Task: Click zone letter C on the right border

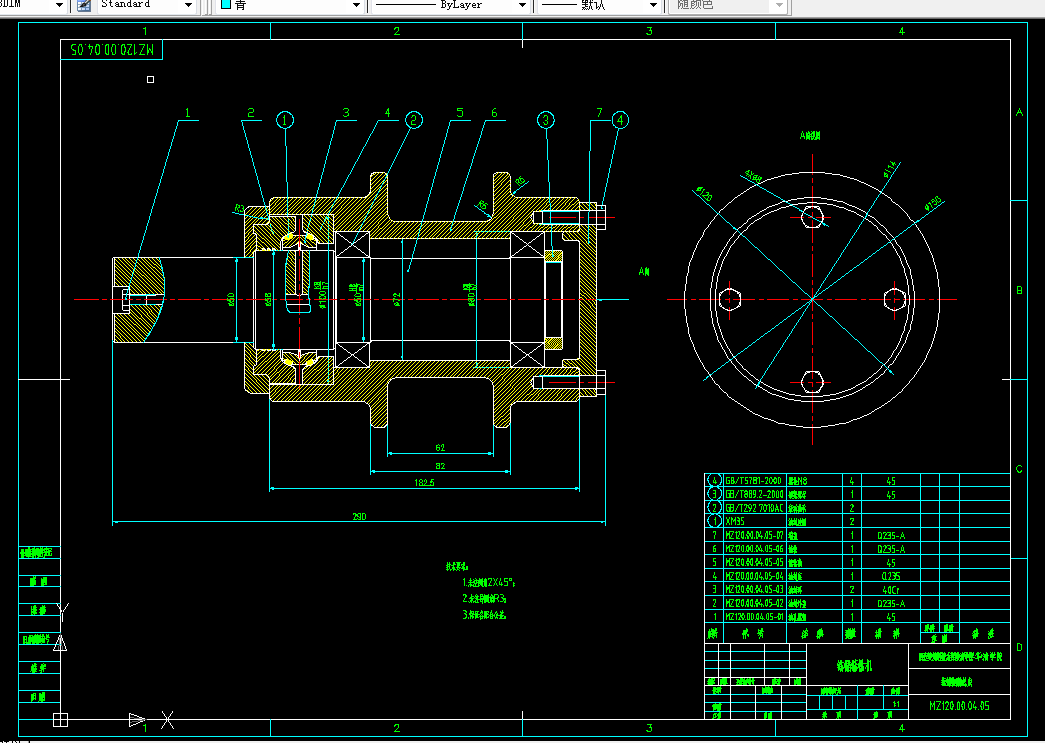Action: [x=1019, y=469]
